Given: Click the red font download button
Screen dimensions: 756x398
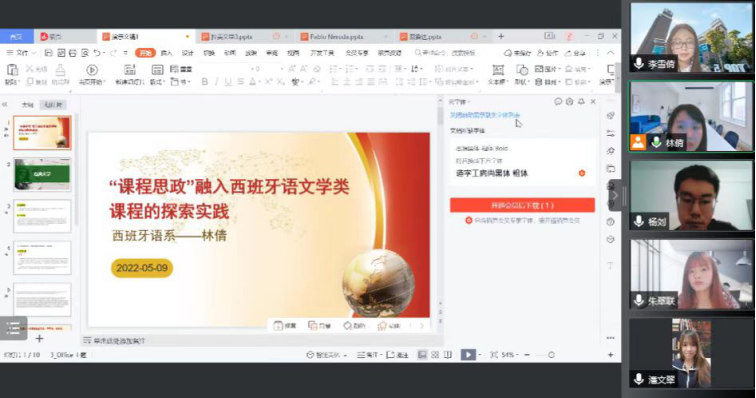Looking at the screenshot, I should click(x=522, y=205).
